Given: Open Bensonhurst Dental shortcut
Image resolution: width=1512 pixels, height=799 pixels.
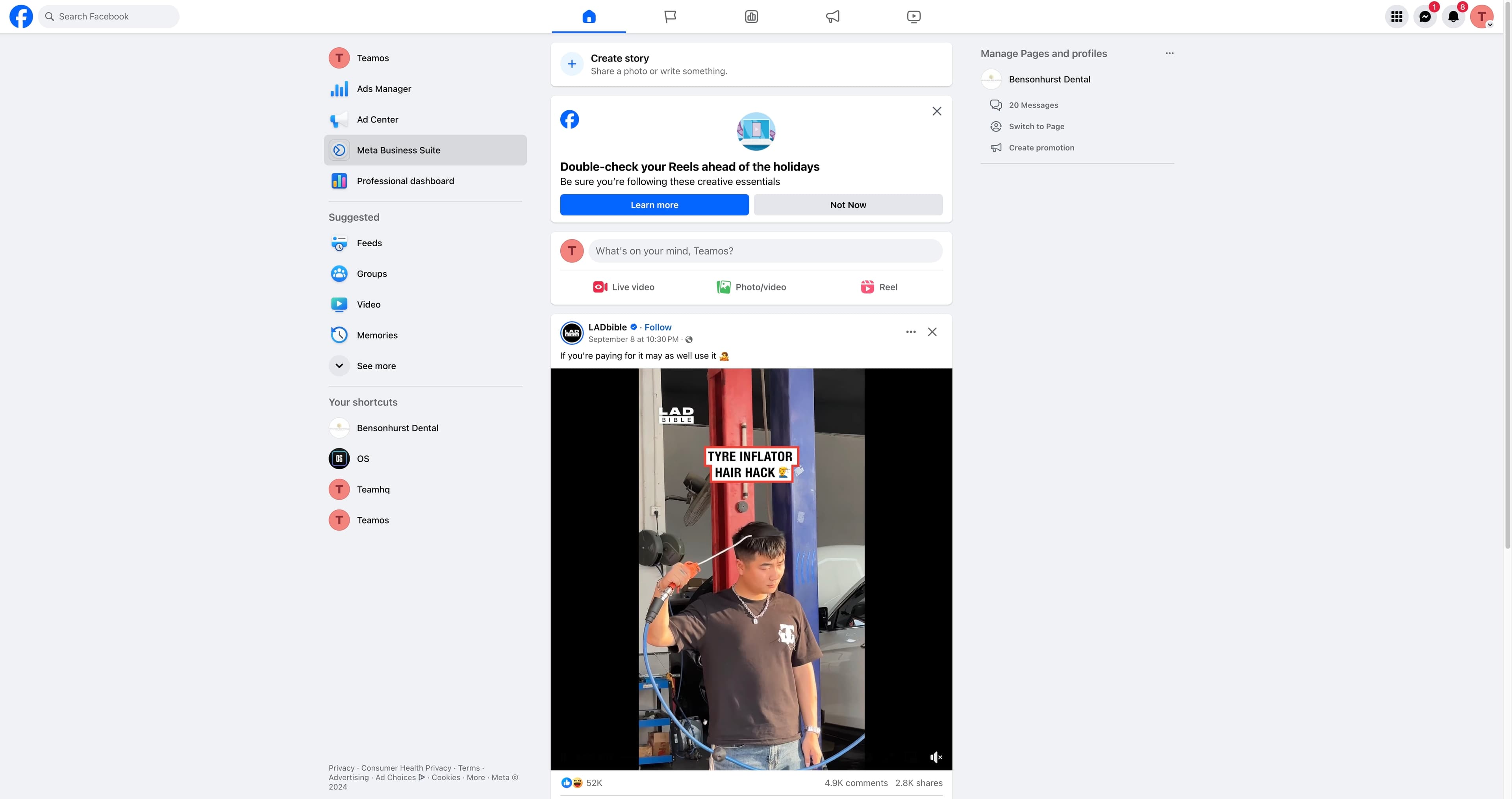Looking at the screenshot, I should (425, 428).
